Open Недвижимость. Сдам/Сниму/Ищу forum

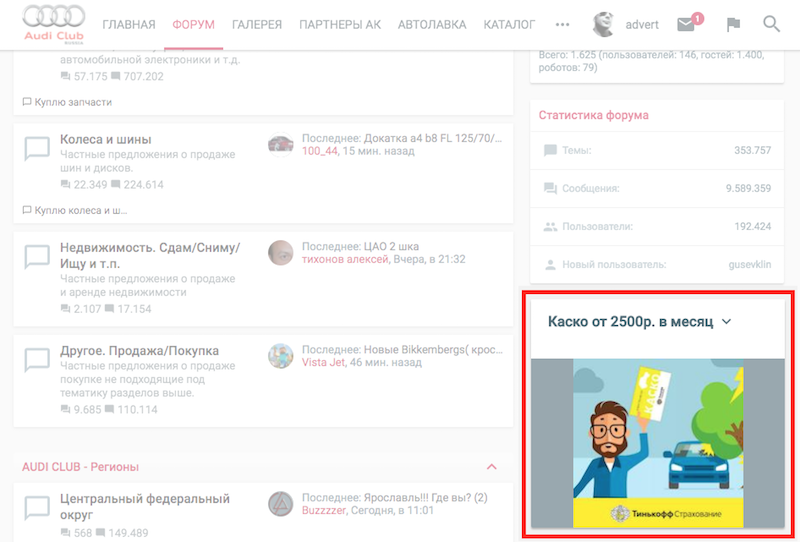tap(150, 256)
